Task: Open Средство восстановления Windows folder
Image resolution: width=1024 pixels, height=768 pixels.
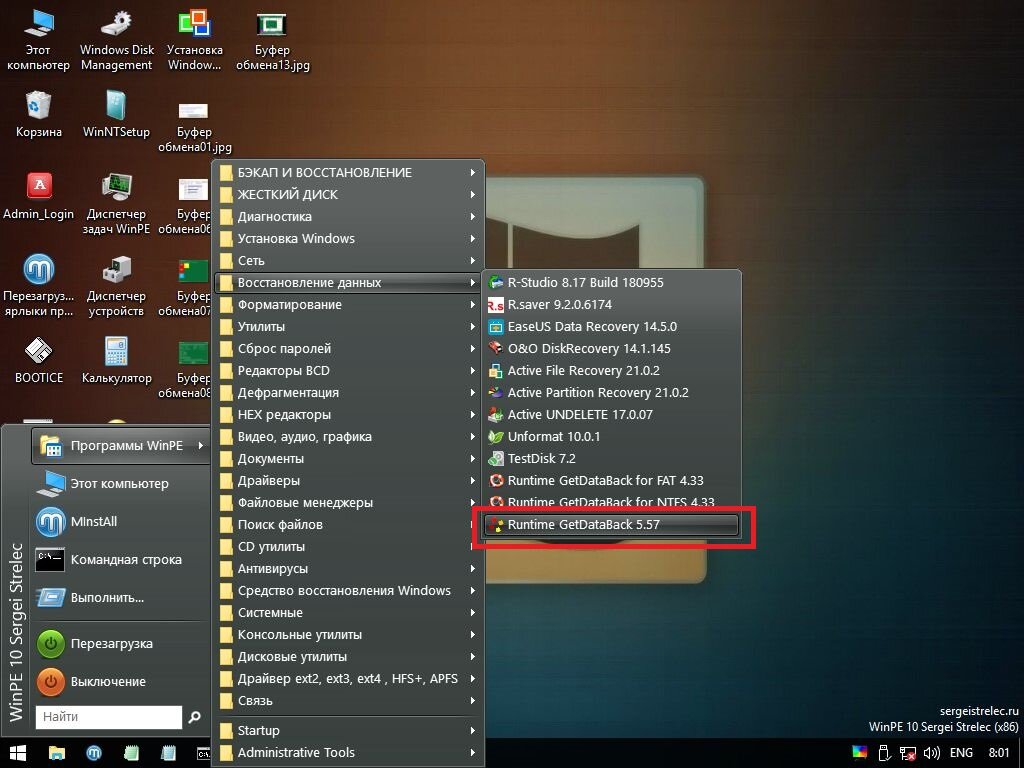Action: tap(349, 590)
